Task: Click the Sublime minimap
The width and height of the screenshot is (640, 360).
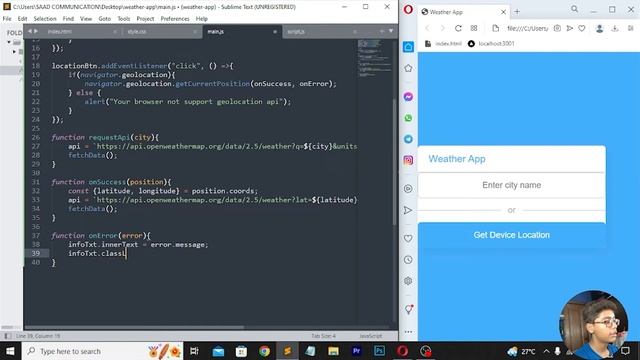Action: point(374,58)
